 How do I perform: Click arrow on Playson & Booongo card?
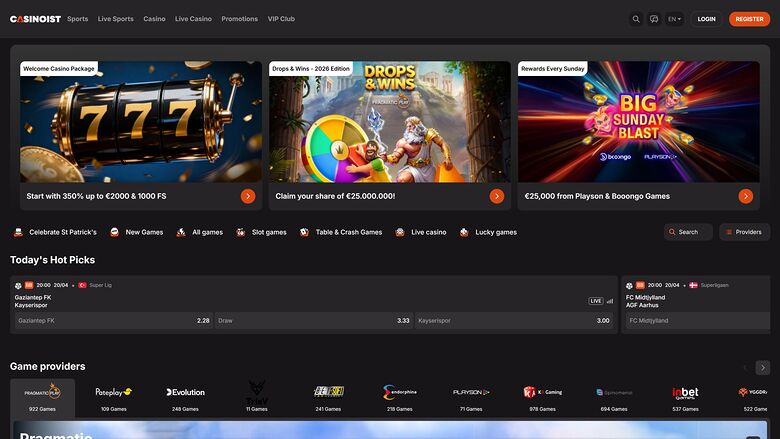click(745, 196)
